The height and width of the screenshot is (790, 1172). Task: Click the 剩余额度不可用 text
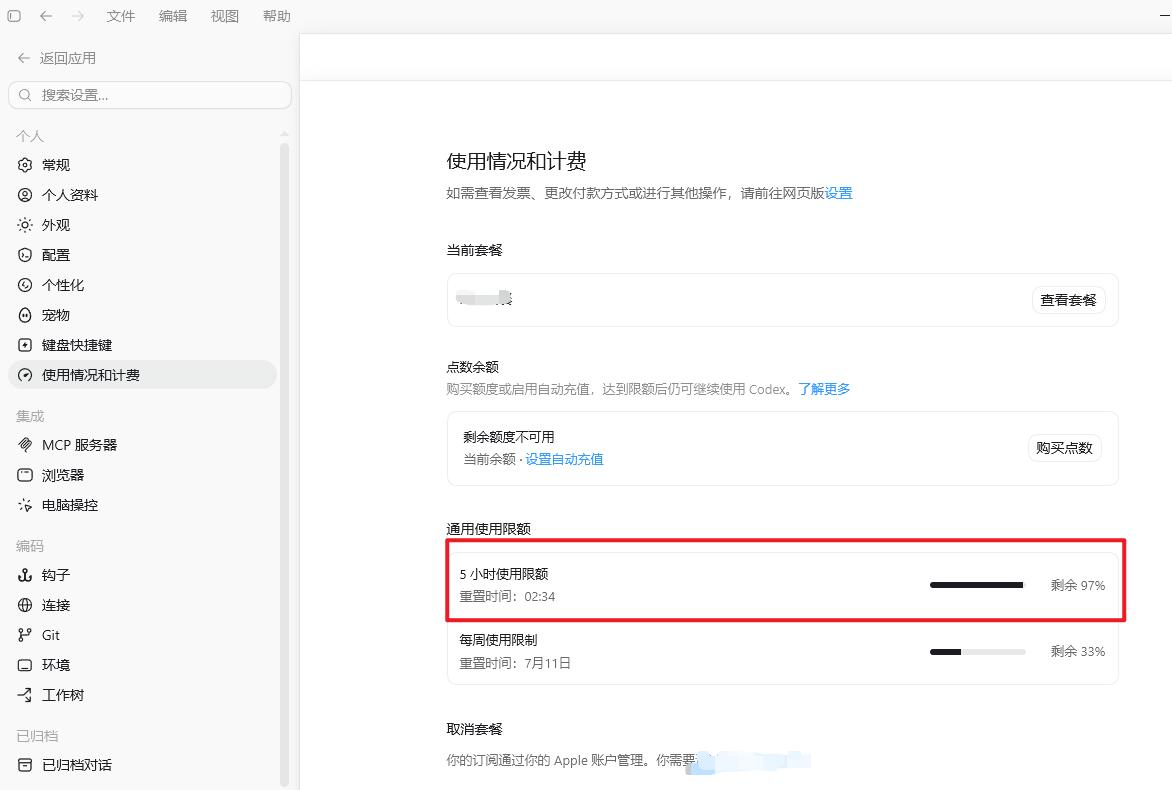click(x=509, y=437)
